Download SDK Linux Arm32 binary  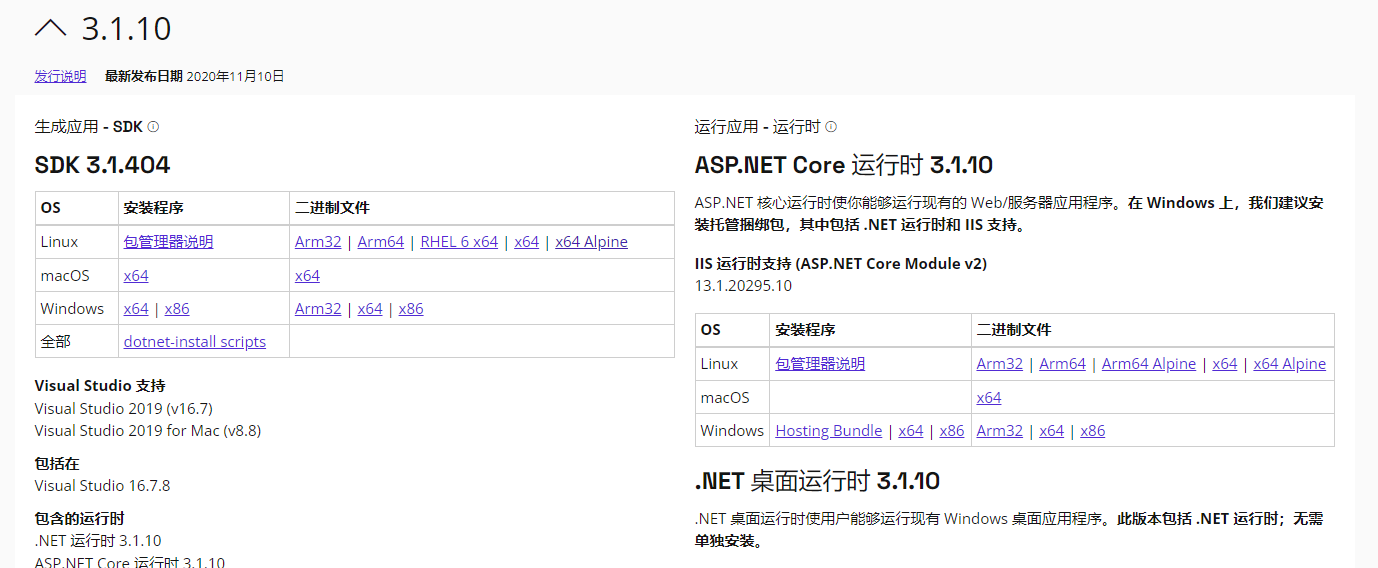pos(318,242)
